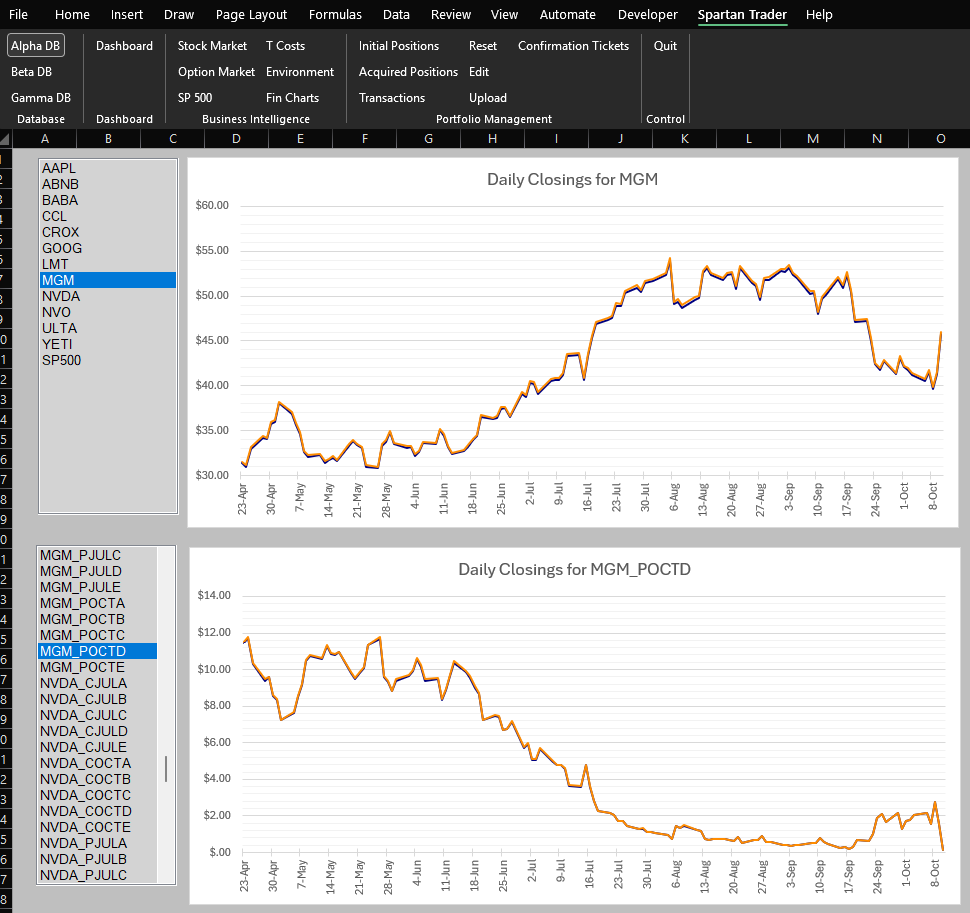View SP 500 data
The width and height of the screenshot is (970, 913).
(x=193, y=97)
